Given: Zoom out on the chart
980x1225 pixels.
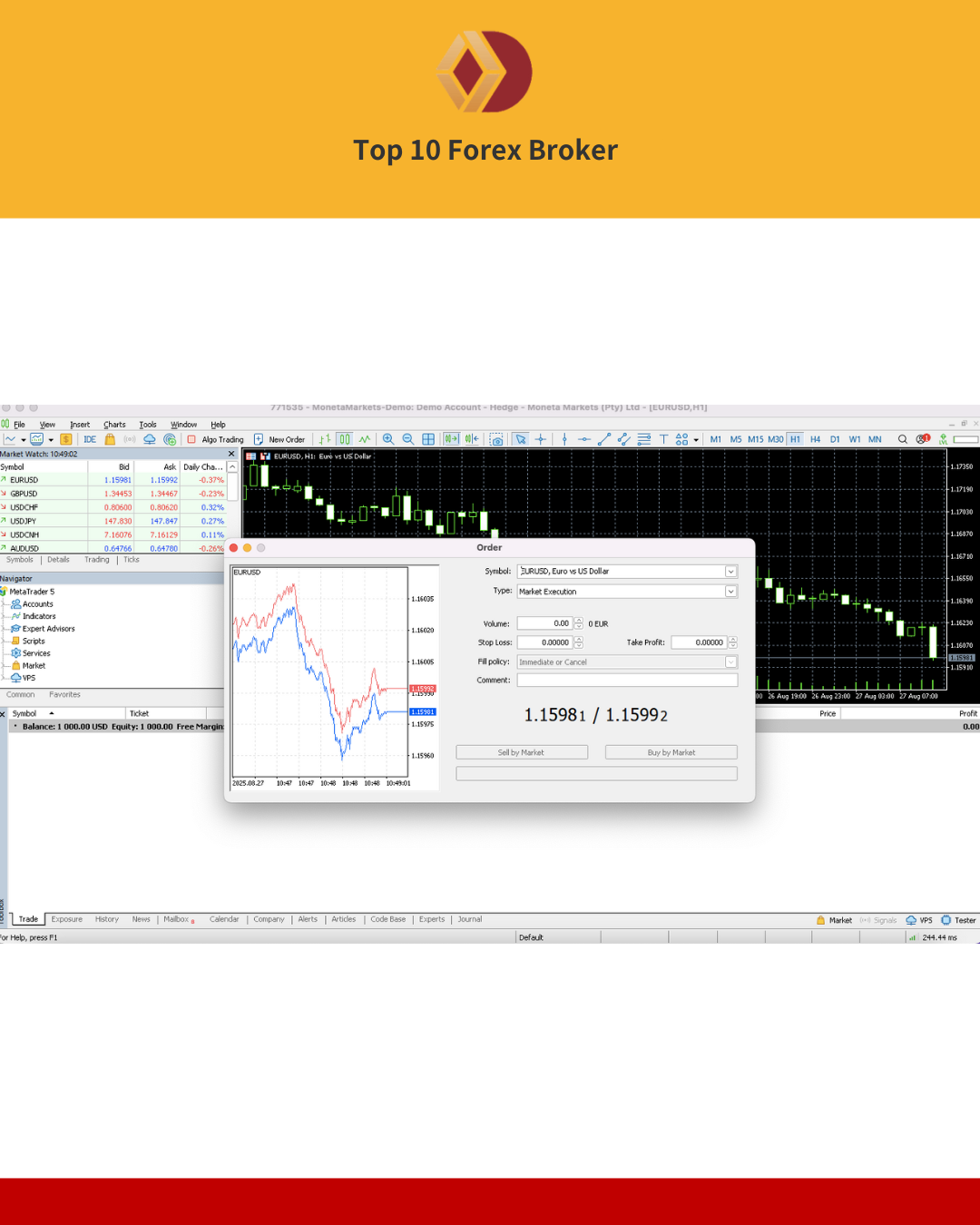Looking at the screenshot, I should tap(408, 439).
